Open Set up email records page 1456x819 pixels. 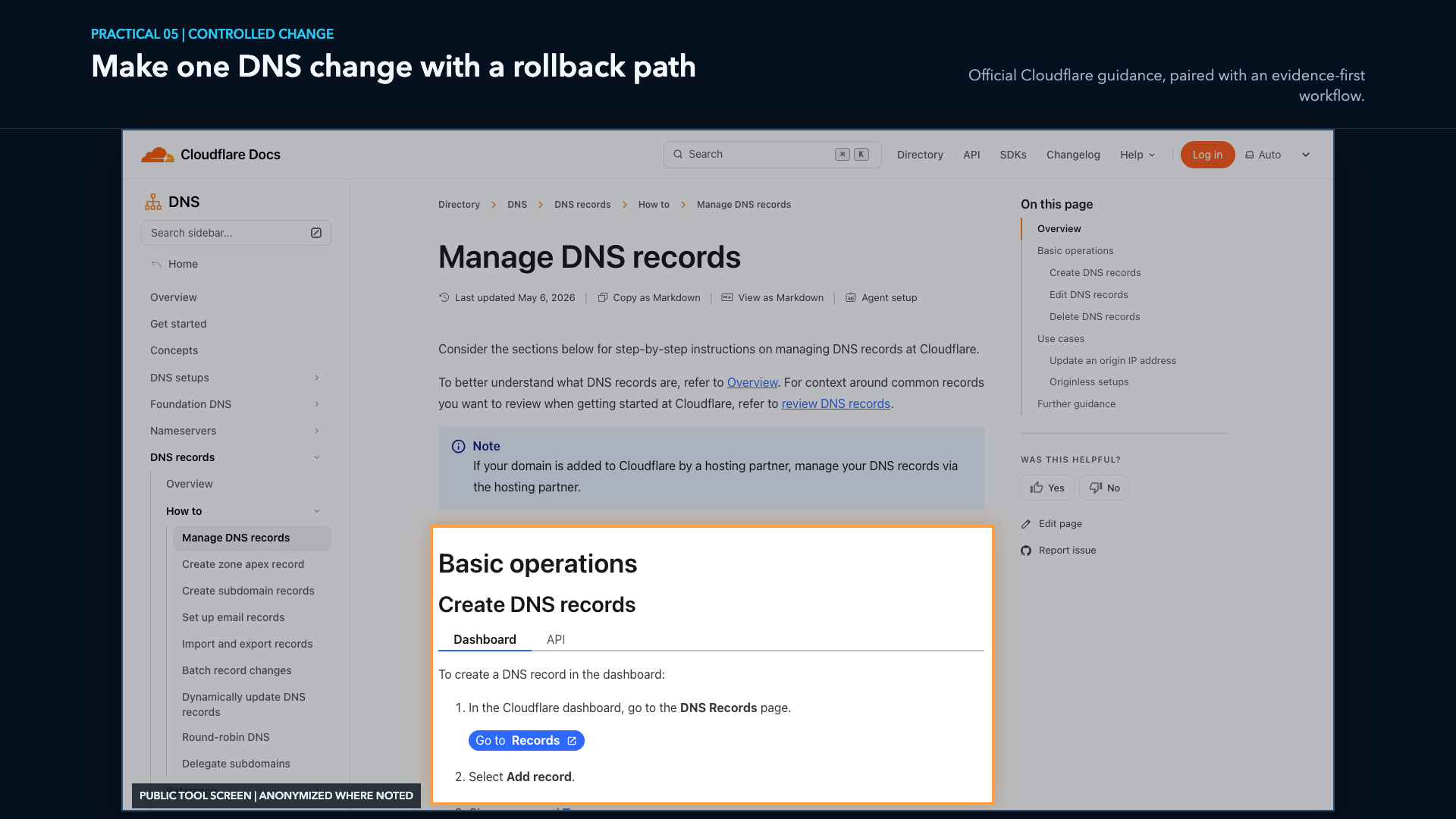[234, 617]
